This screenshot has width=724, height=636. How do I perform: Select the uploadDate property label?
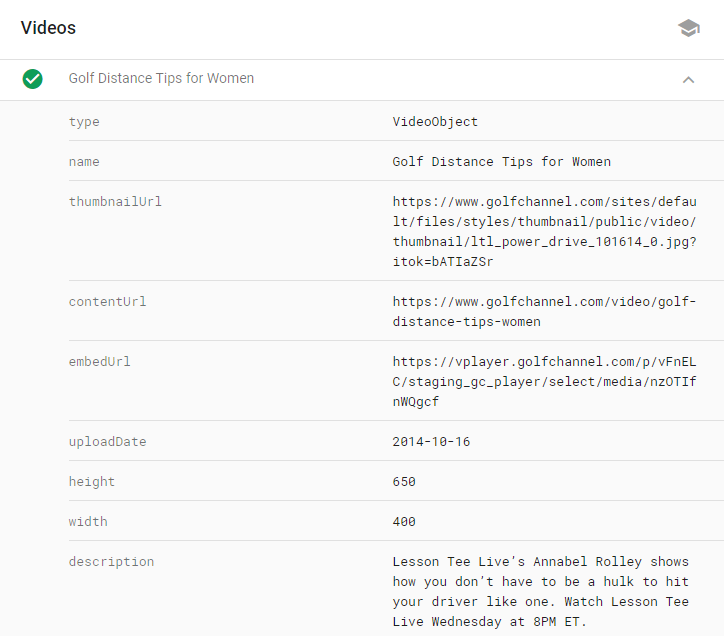(107, 441)
